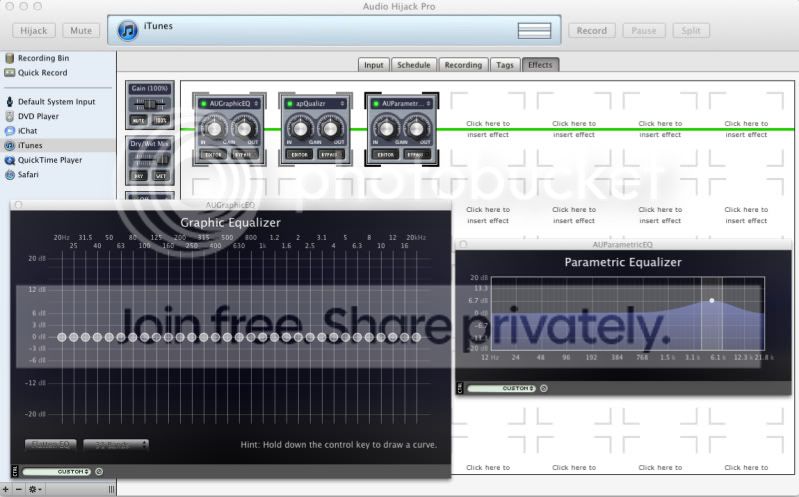Click the Pause button
The image size is (799, 497).
(644, 31)
